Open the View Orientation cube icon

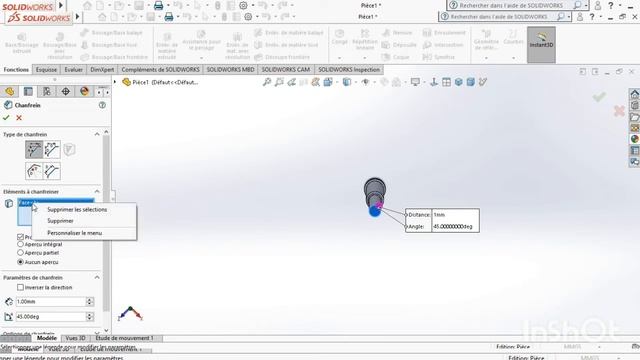(x=328, y=82)
